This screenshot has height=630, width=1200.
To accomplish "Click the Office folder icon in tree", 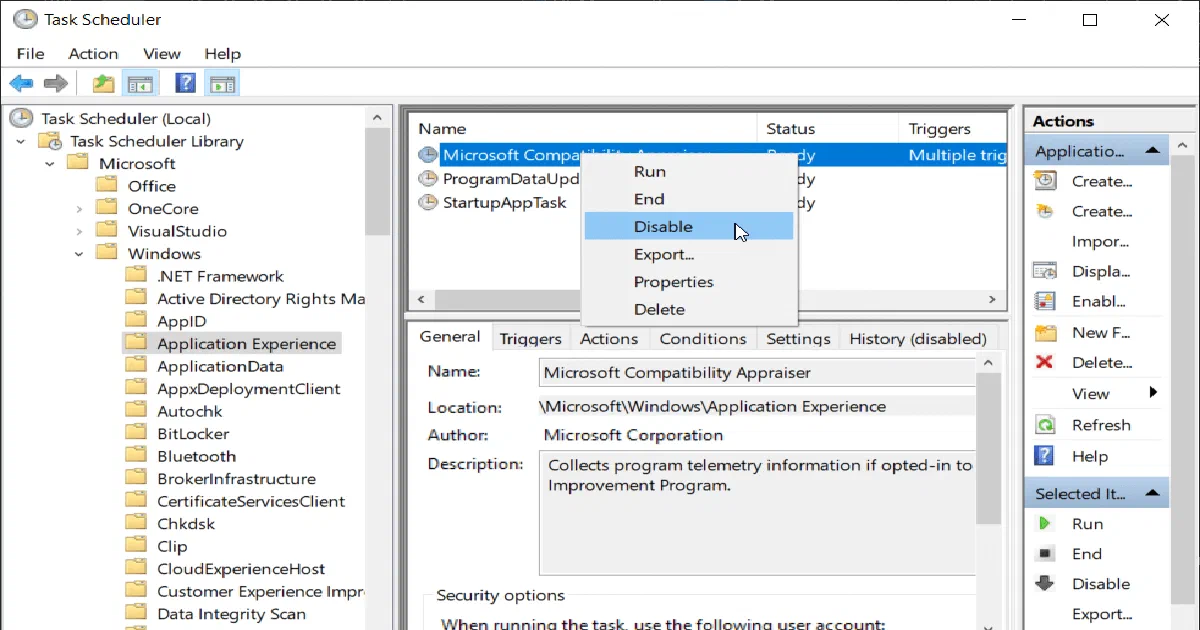I will [x=108, y=186].
